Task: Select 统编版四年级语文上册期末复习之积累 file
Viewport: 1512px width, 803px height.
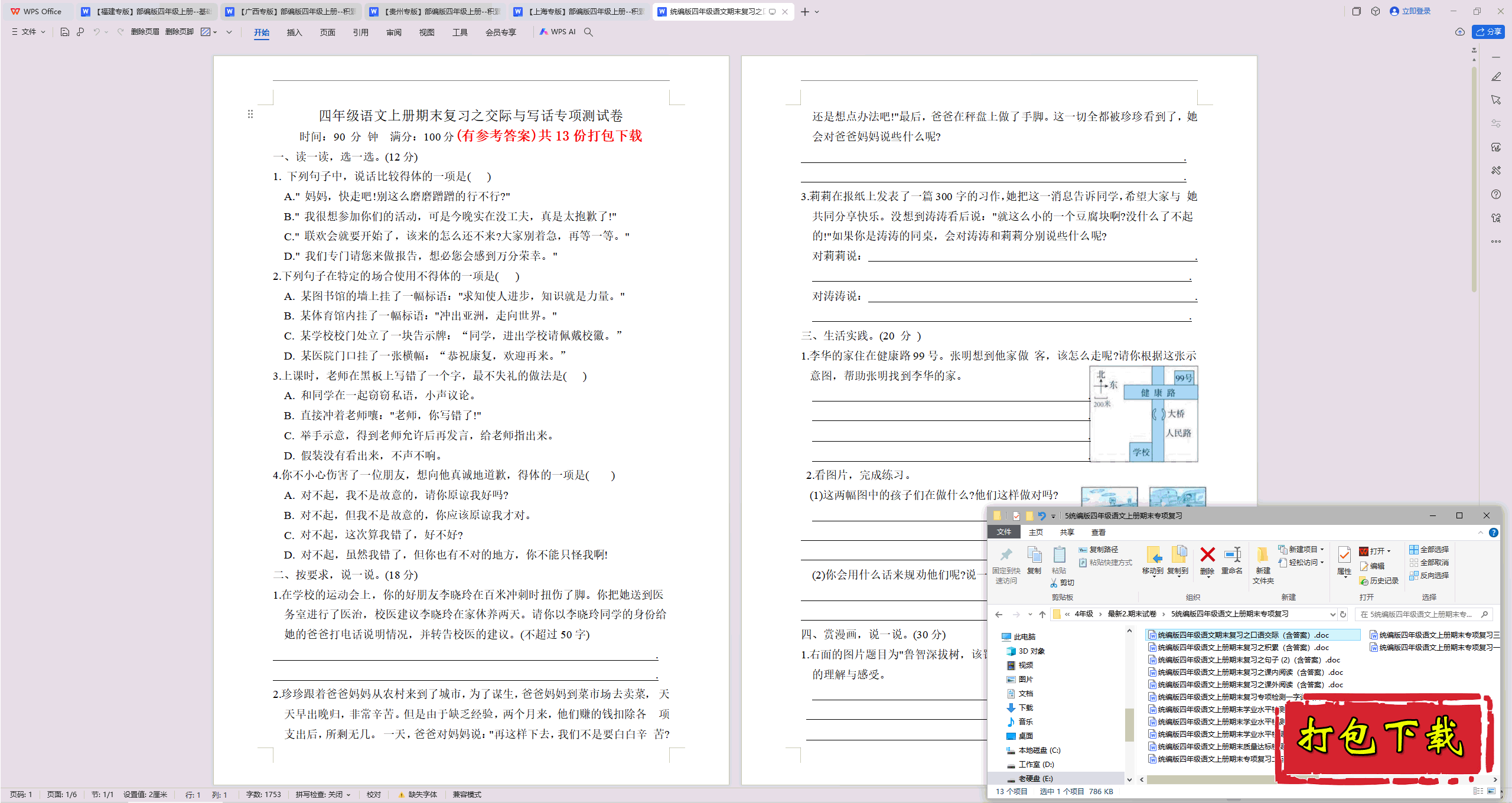Action: point(1238,648)
